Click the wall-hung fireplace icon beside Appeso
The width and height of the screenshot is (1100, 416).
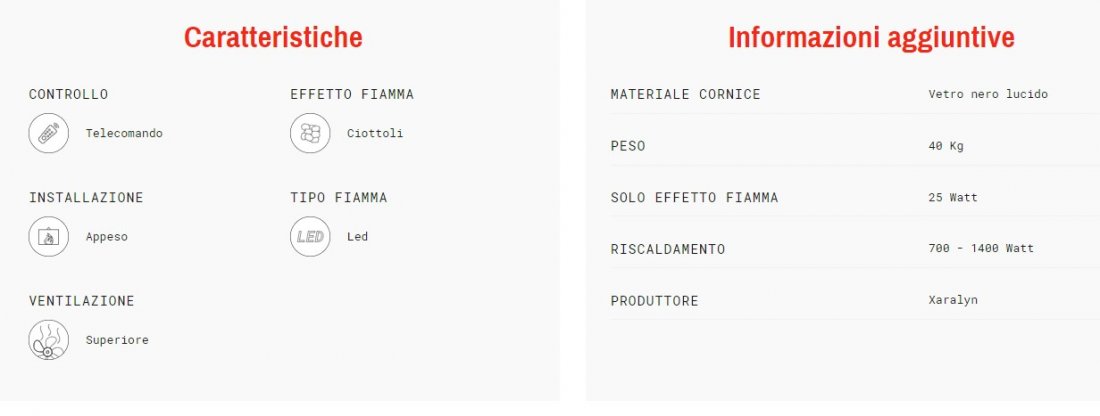pyautogui.click(x=48, y=237)
